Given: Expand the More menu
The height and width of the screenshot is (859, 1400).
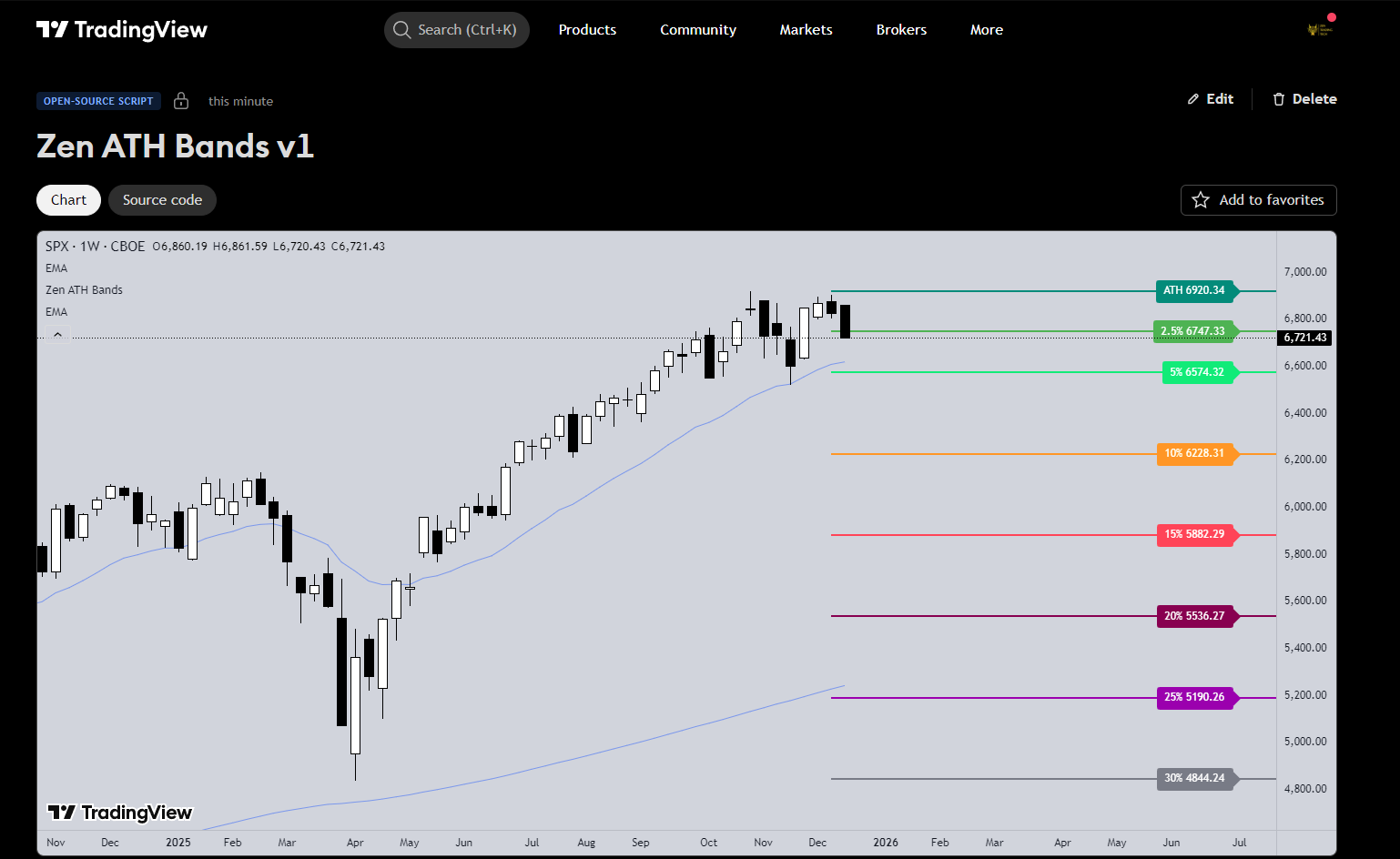Looking at the screenshot, I should point(986,30).
